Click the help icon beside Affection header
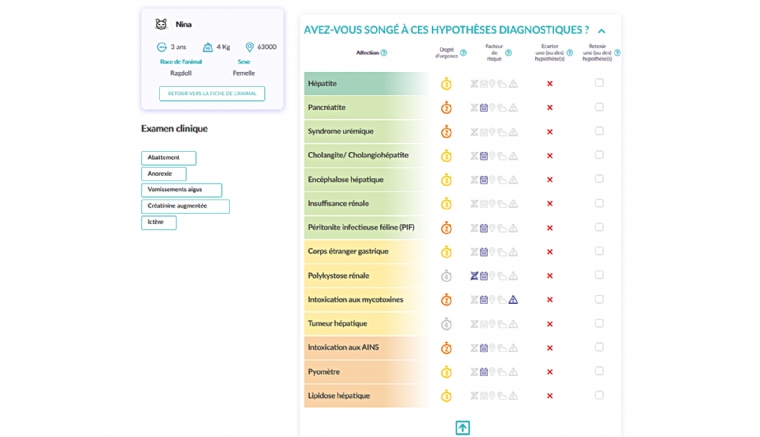Viewport: 760px width, 437px height. [384, 53]
